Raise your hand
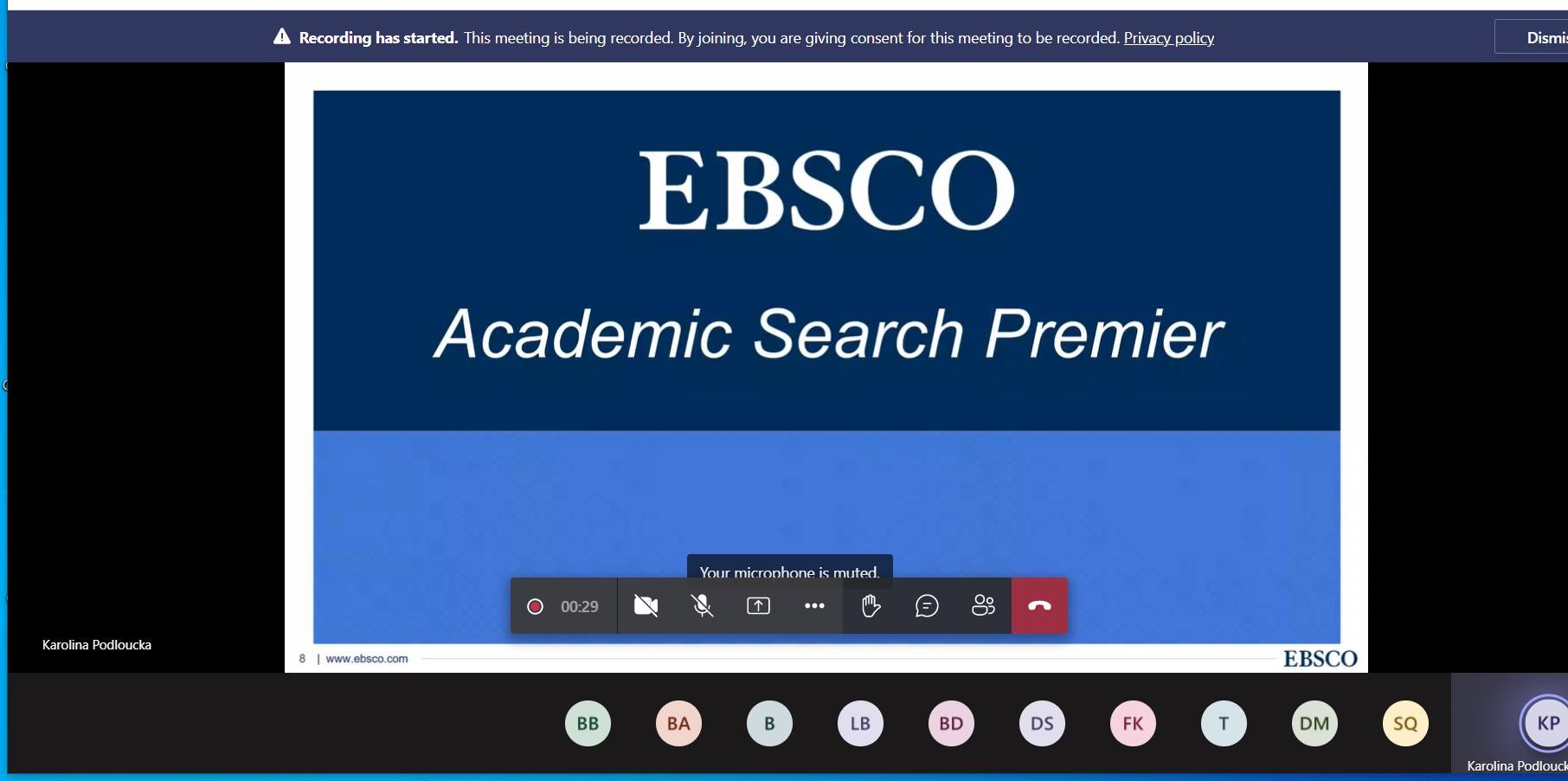 (x=871, y=606)
